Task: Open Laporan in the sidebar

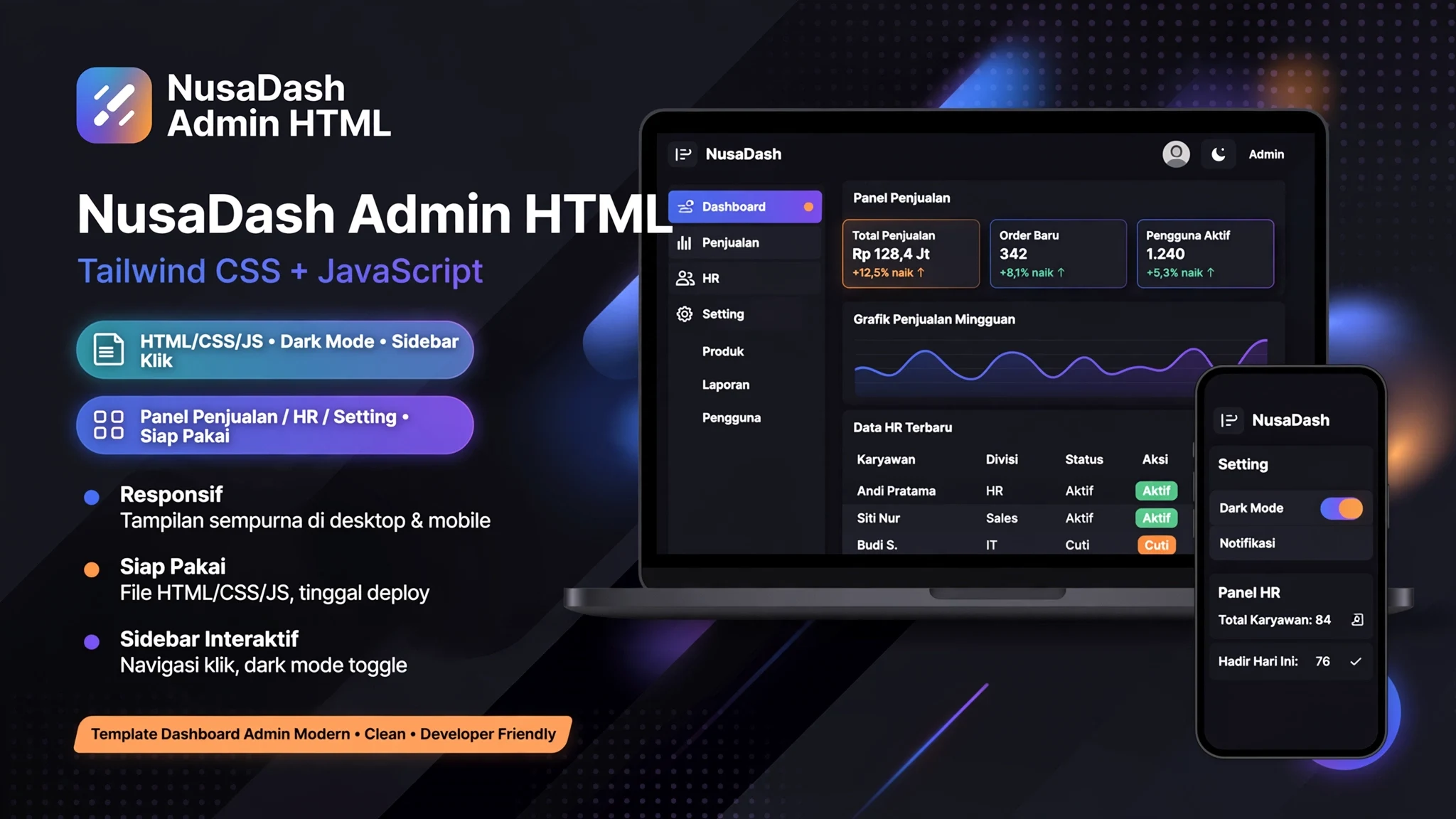Action: (726, 385)
